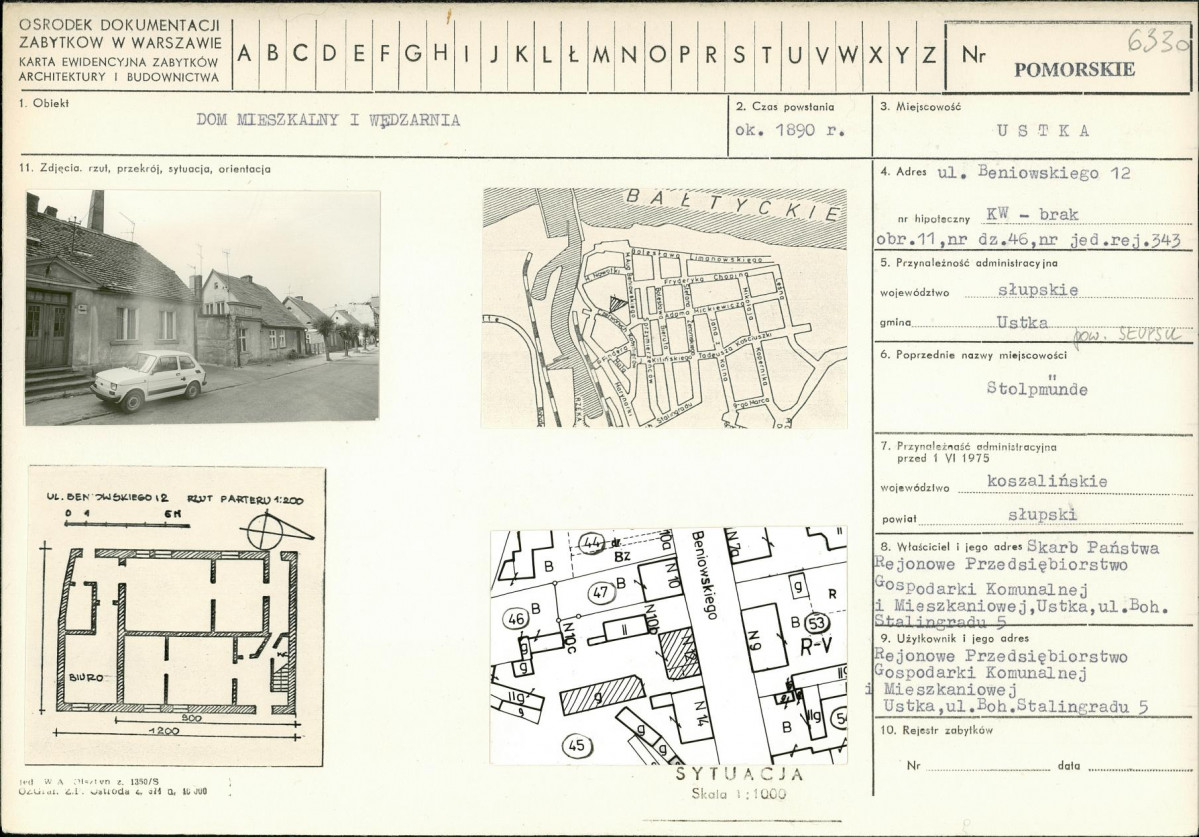Click the ground floor plan drawing
Image resolution: width=1199 pixels, height=837 pixels.
pos(175,616)
